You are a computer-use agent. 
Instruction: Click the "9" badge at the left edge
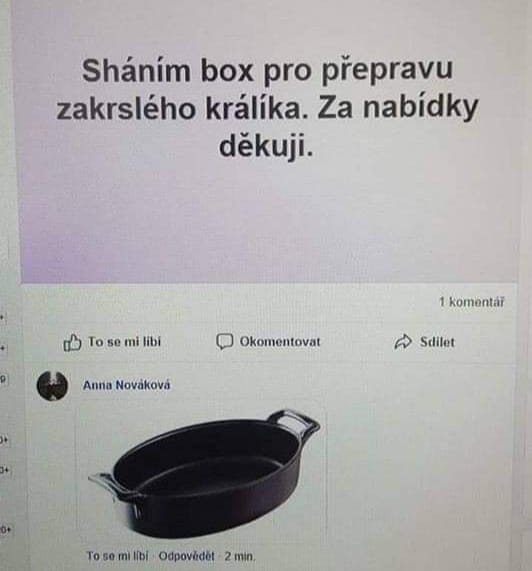click(3, 379)
